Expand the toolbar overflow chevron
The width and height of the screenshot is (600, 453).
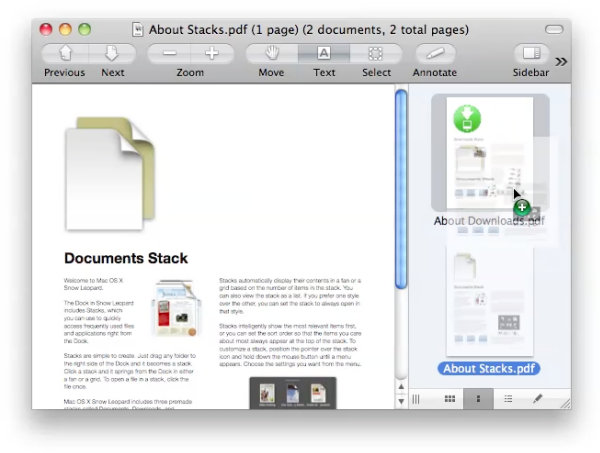tap(561, 61)
